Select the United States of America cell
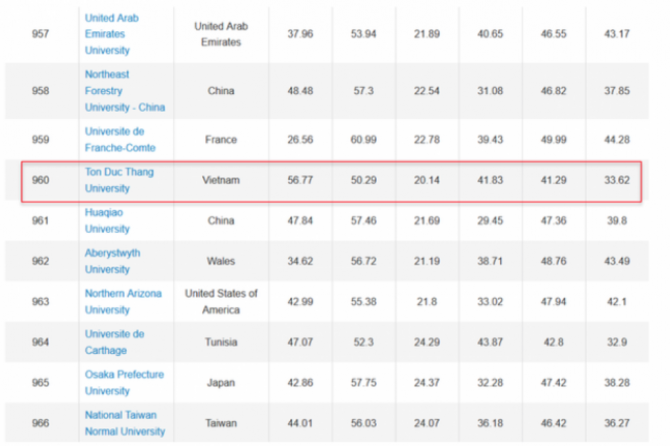The height and width of the screenshot is (446, 670). [220, 301]
